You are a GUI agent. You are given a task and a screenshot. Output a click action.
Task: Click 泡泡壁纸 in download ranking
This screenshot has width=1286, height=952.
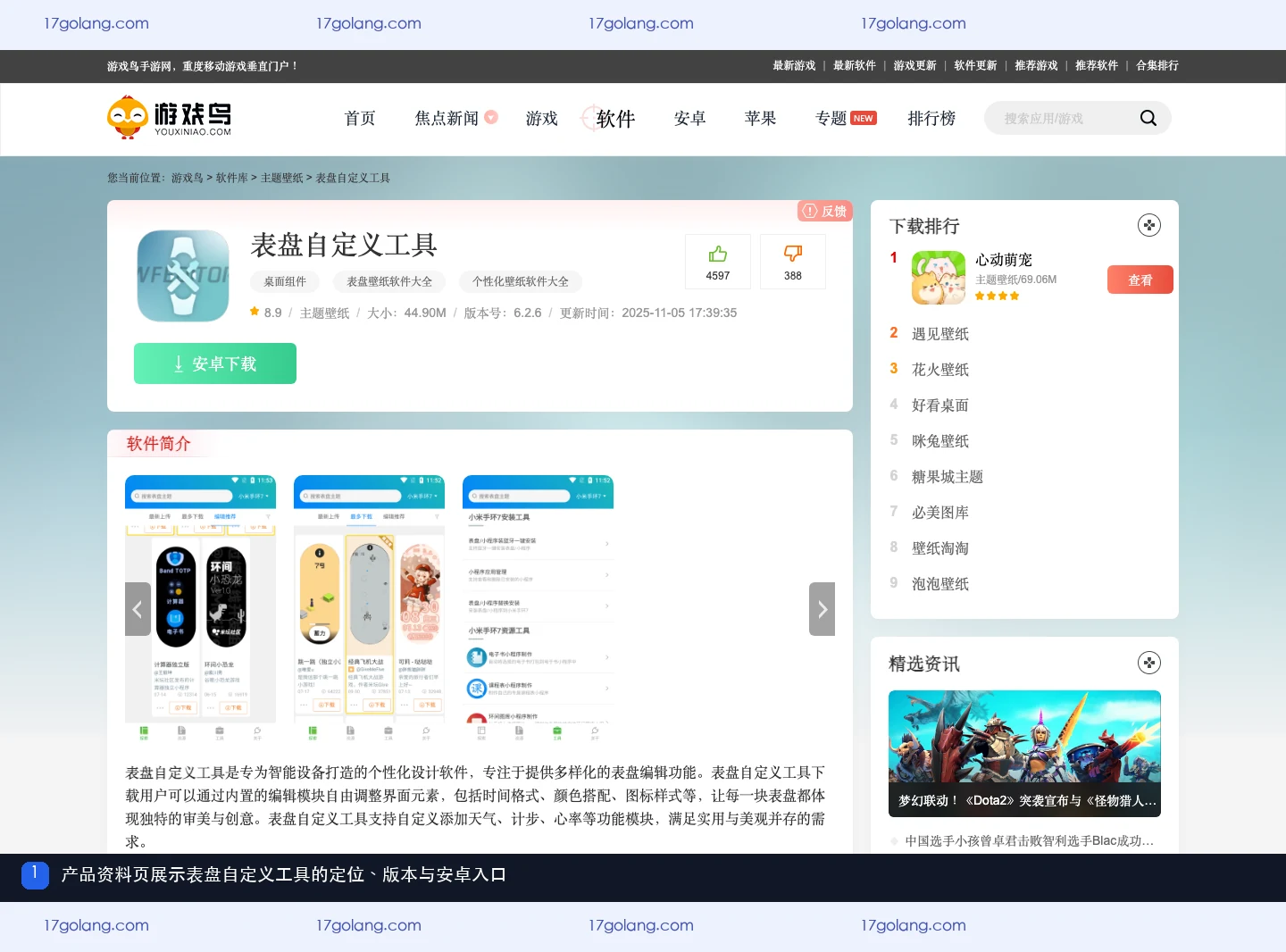pyautogui.click(x=940, y=584)
